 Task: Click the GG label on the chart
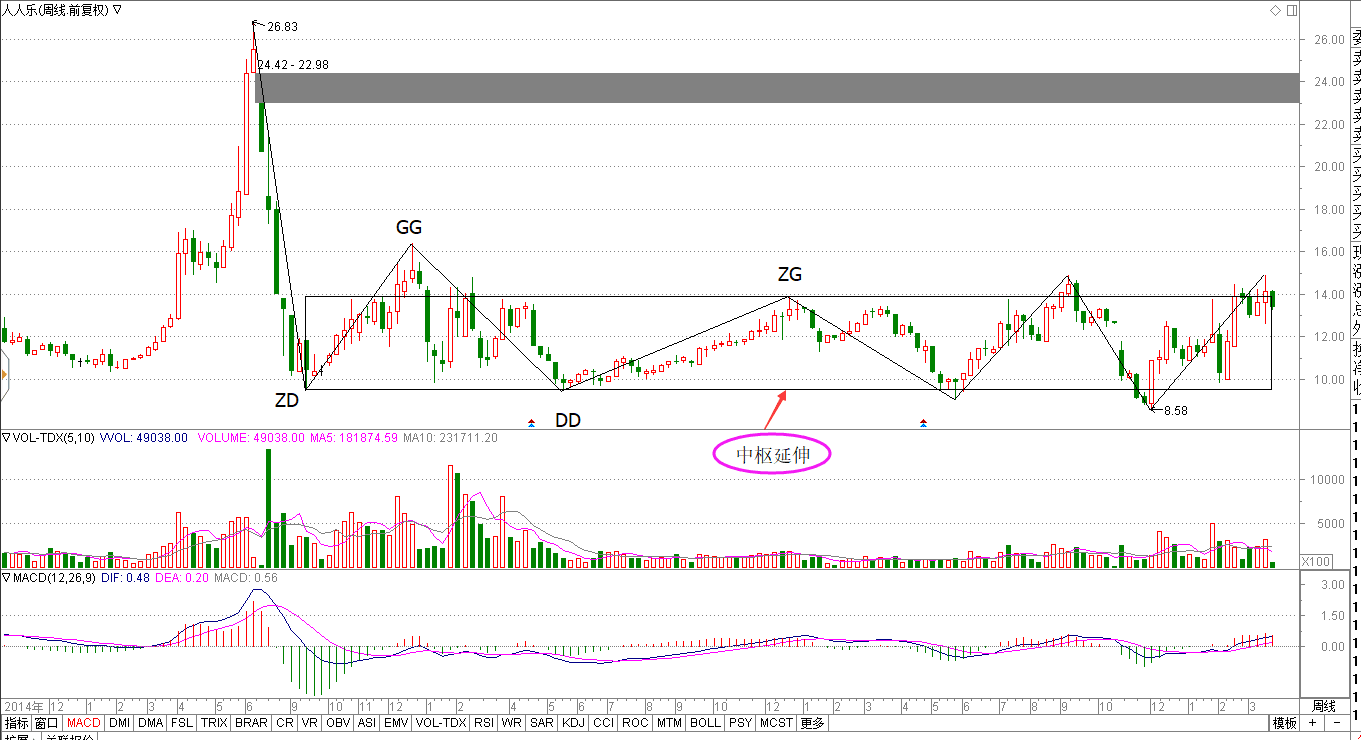[409, 228]
